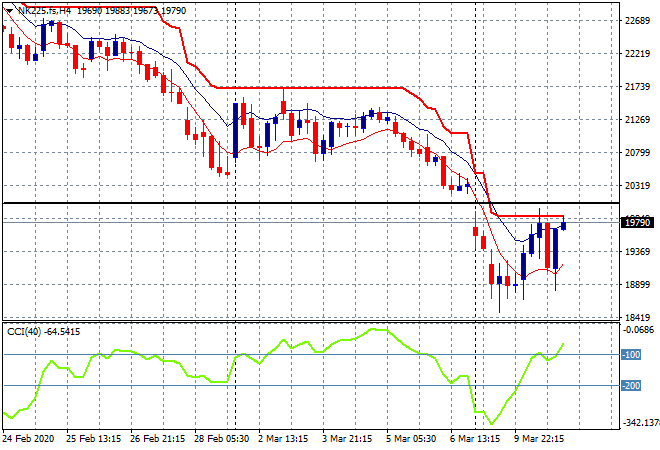Viewport: 660px width, 450px height.
Task: Click the CCI(40) indicator label
Action: coord(44,331)
